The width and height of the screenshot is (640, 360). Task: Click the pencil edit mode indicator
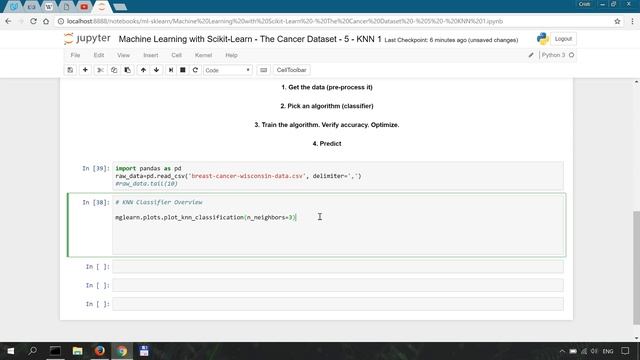pyautogui.click(x=531, y=55)
